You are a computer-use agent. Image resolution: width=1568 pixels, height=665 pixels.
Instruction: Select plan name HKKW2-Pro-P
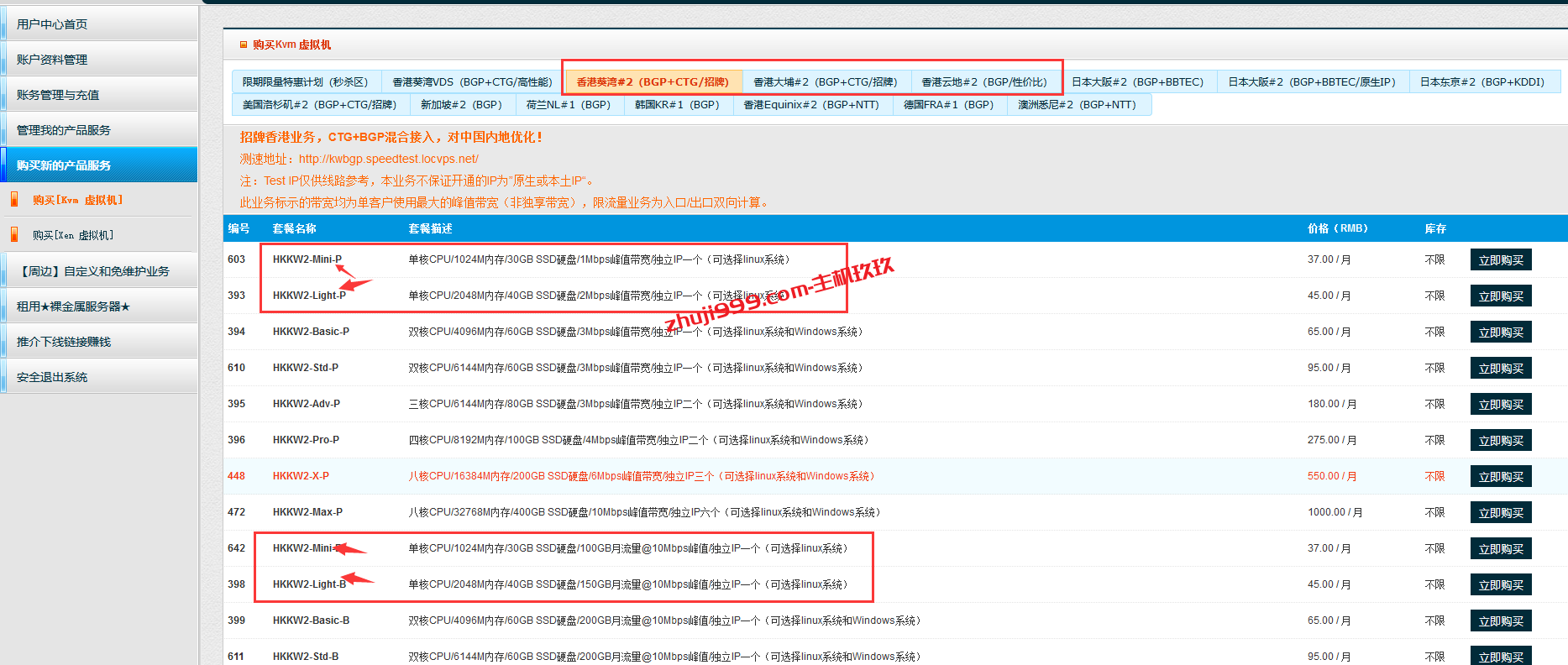click(306, 440)
